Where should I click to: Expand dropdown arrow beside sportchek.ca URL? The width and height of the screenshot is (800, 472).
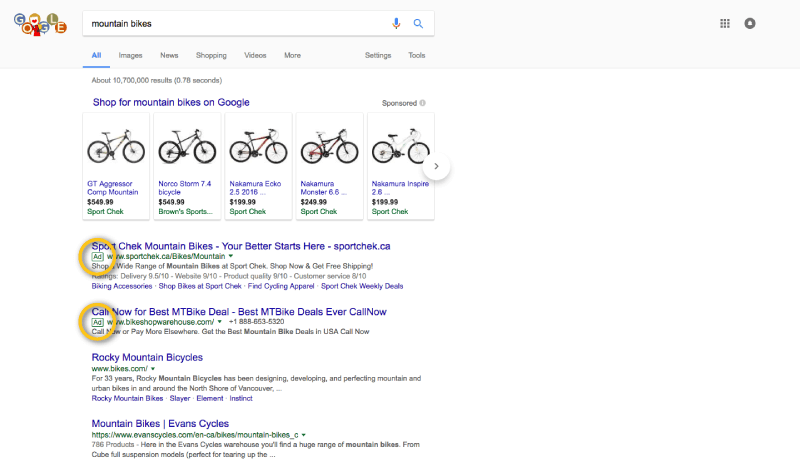pyautogui.click(x=231, y=256)
